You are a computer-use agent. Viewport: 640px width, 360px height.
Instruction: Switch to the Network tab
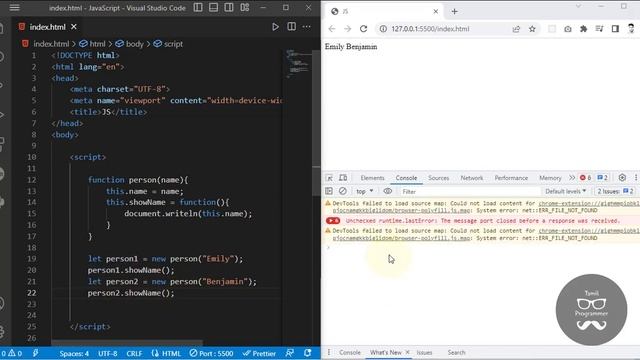(472, 178)
